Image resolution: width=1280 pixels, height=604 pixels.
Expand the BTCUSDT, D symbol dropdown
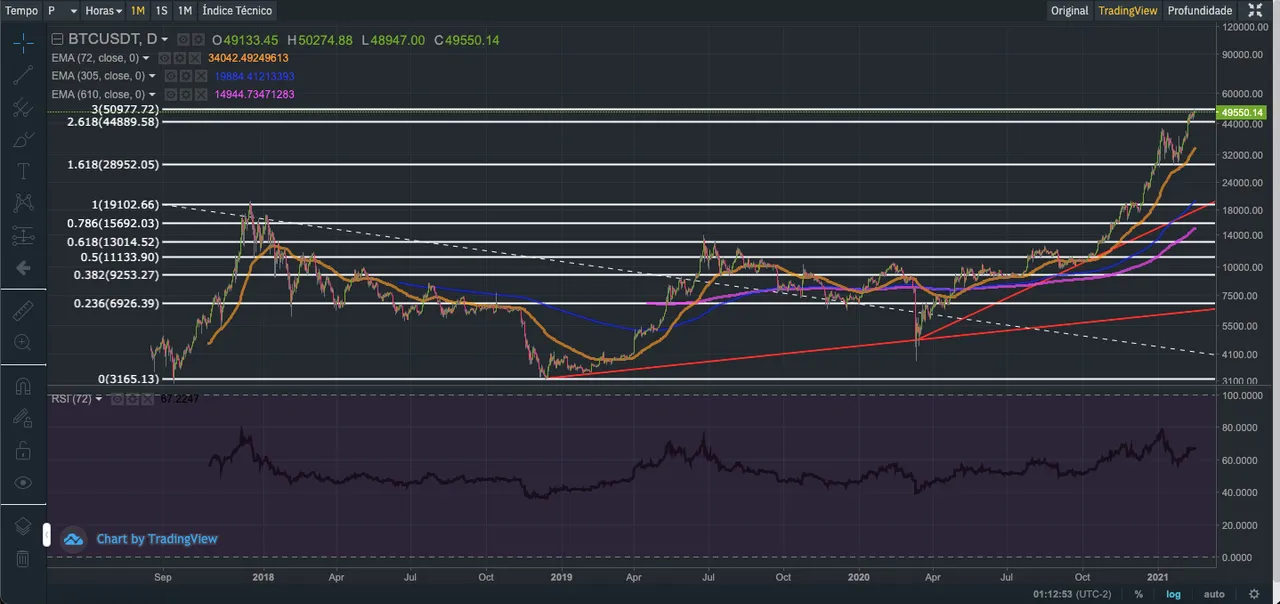coord(165,39)
